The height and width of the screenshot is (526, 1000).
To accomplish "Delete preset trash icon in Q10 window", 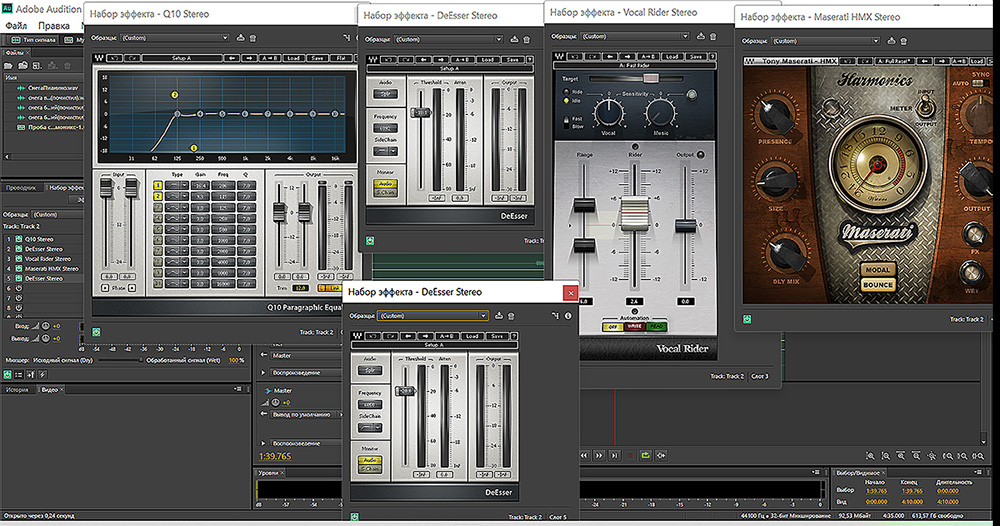I will tap(253, 38).
